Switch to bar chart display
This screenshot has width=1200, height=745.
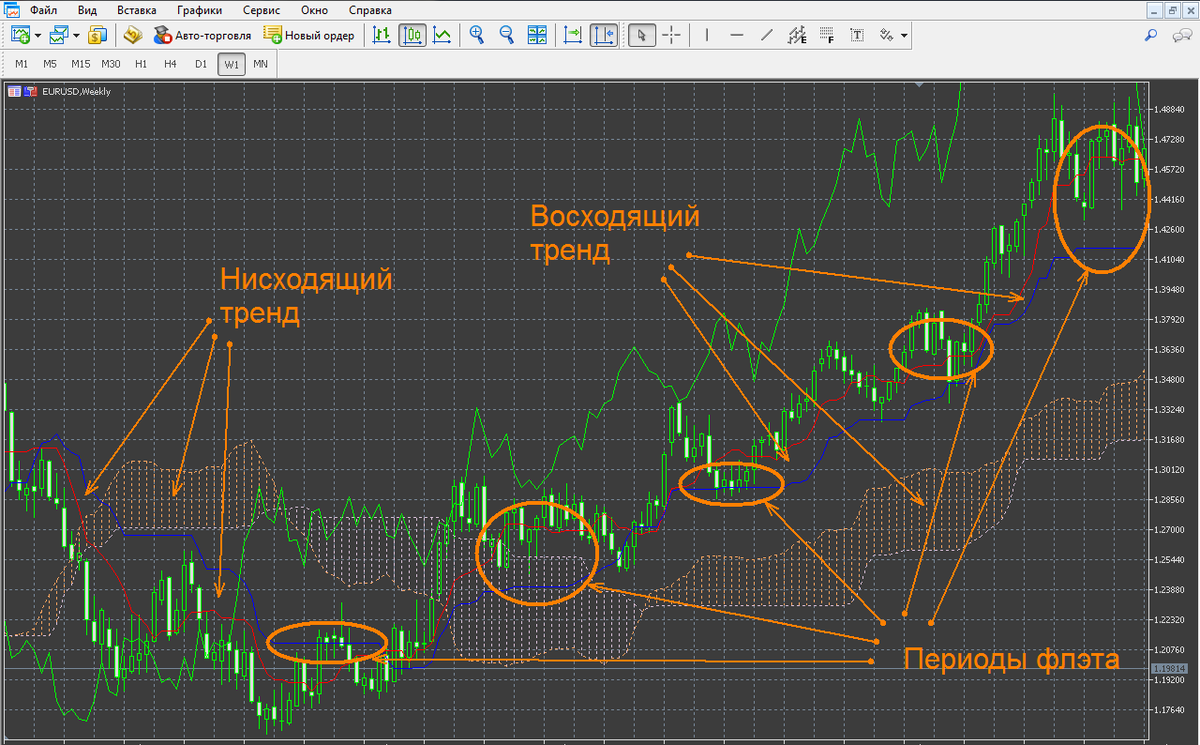[x=382, y=35]
